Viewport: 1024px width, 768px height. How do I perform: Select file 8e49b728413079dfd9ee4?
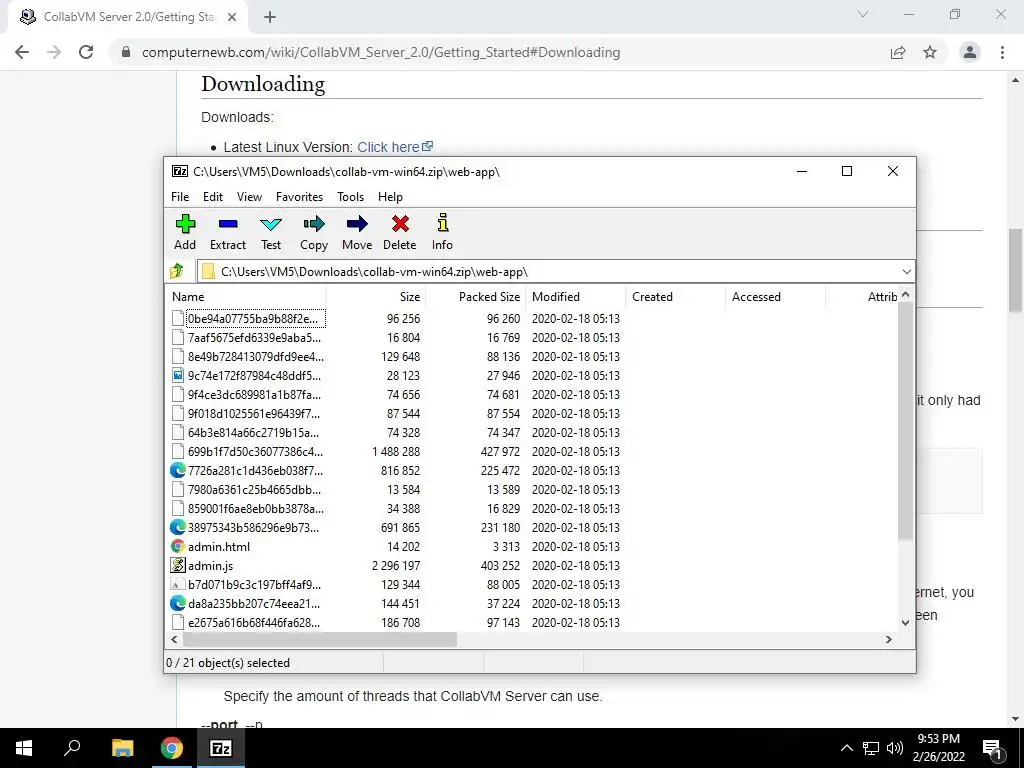tap(255, 357)
